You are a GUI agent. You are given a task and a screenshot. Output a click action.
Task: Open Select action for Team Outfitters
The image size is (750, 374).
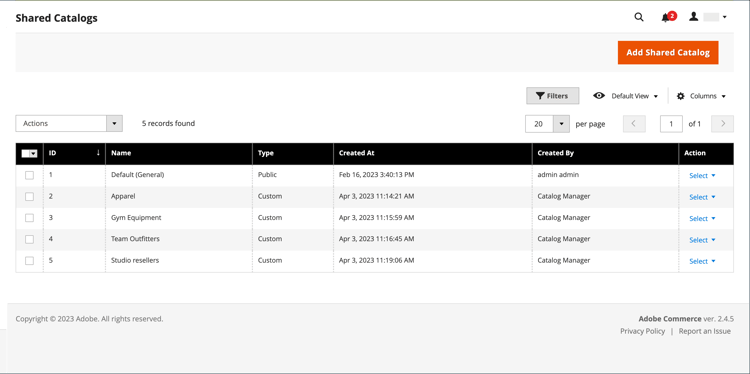click(x=702, y=240)
